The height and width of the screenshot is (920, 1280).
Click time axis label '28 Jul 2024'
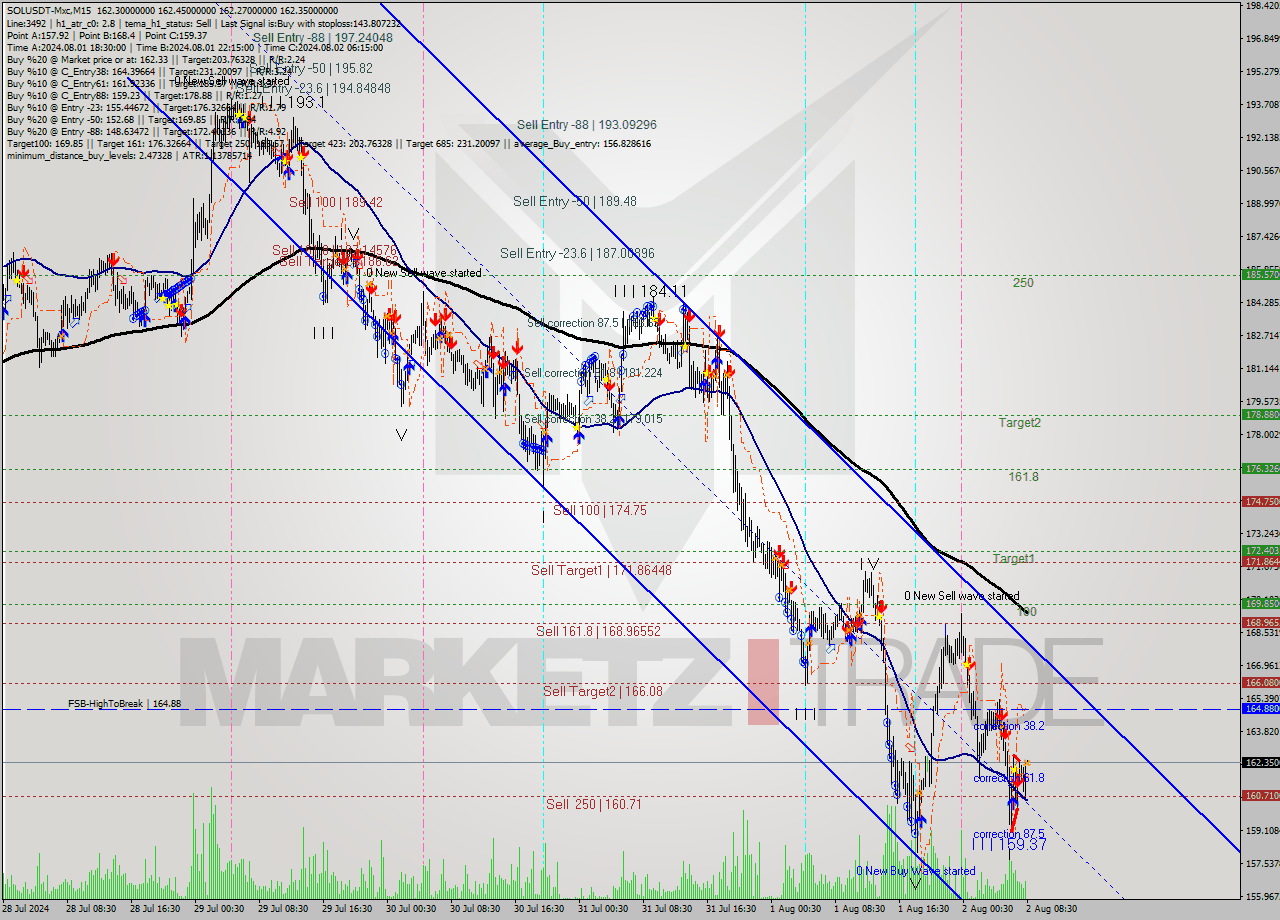[27, 909]
